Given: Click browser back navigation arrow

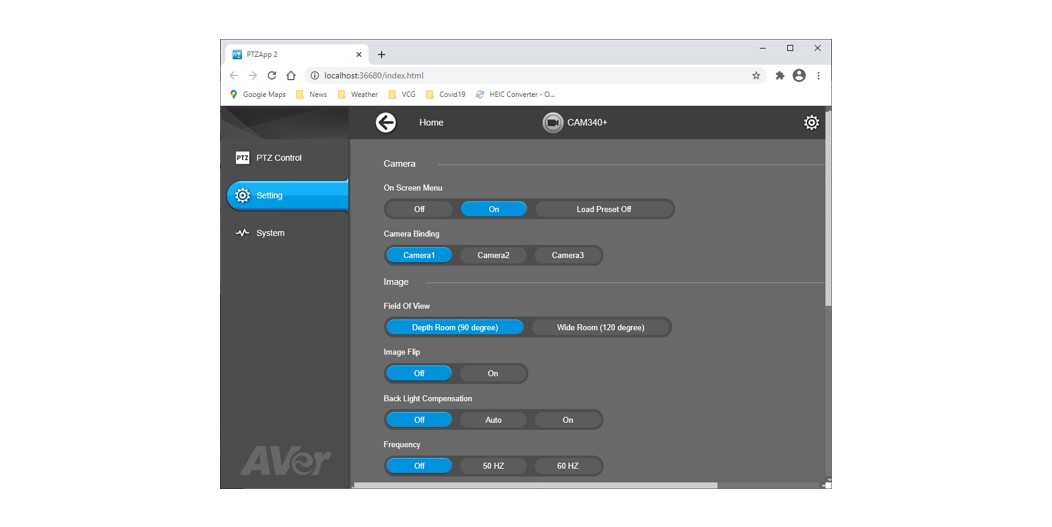Looking at the screenshot, I should [233, 75].
